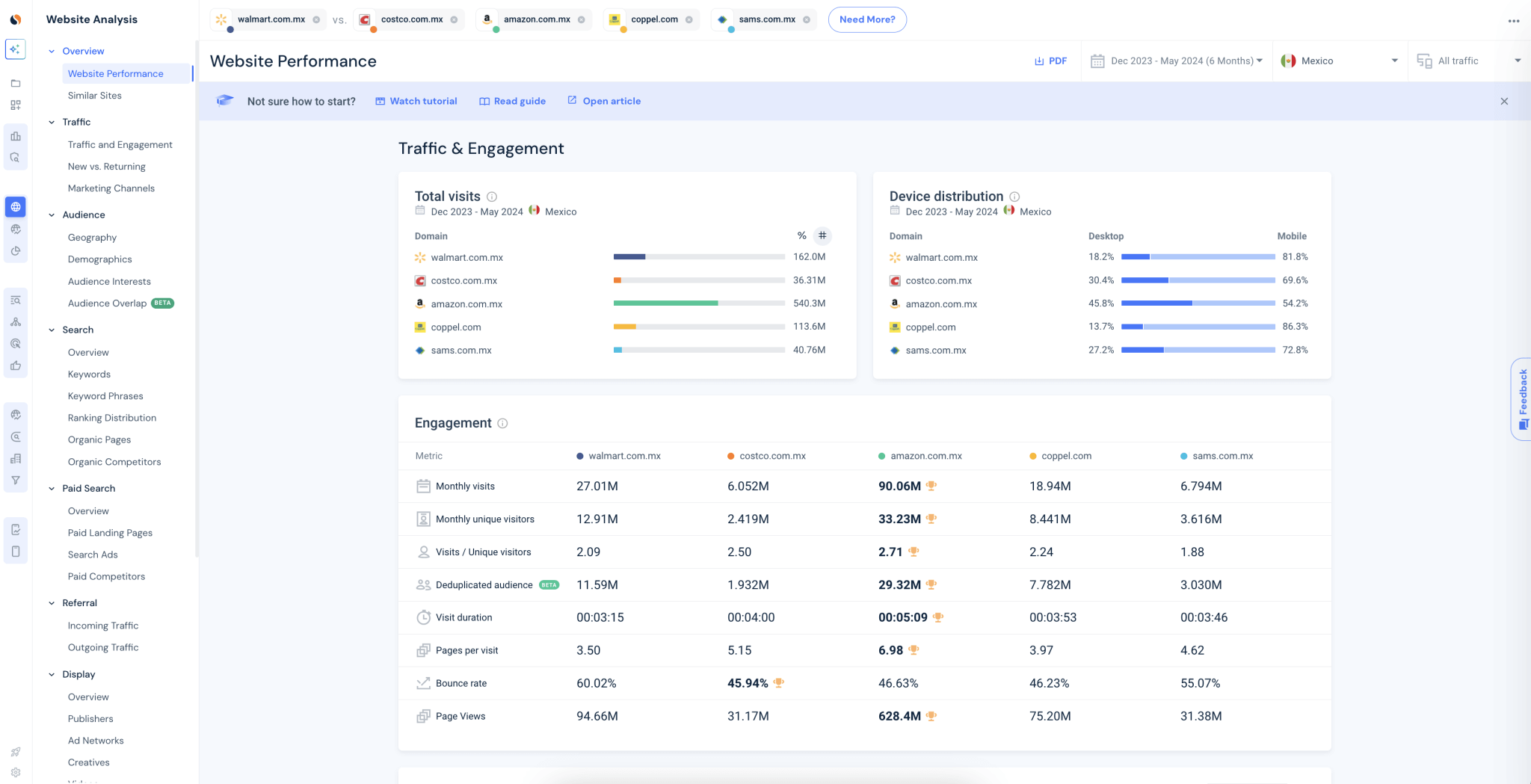Dismiss the tutorial banner with the X
This screenshot has width=1531, height=784.
(x=1504, y=101)
